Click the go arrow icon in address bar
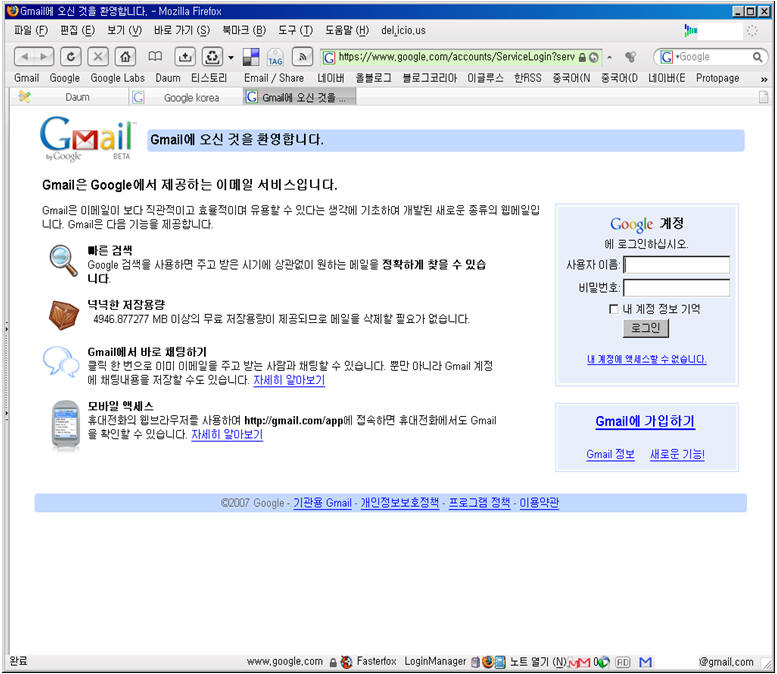 (593, 57)
